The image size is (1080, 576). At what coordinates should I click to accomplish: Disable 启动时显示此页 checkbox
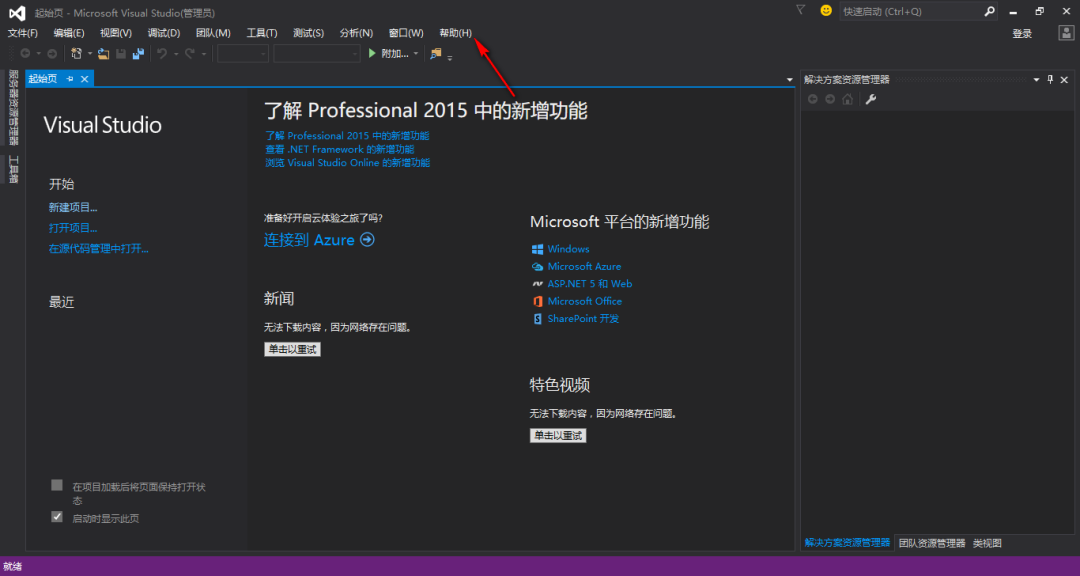coord(57,516)
